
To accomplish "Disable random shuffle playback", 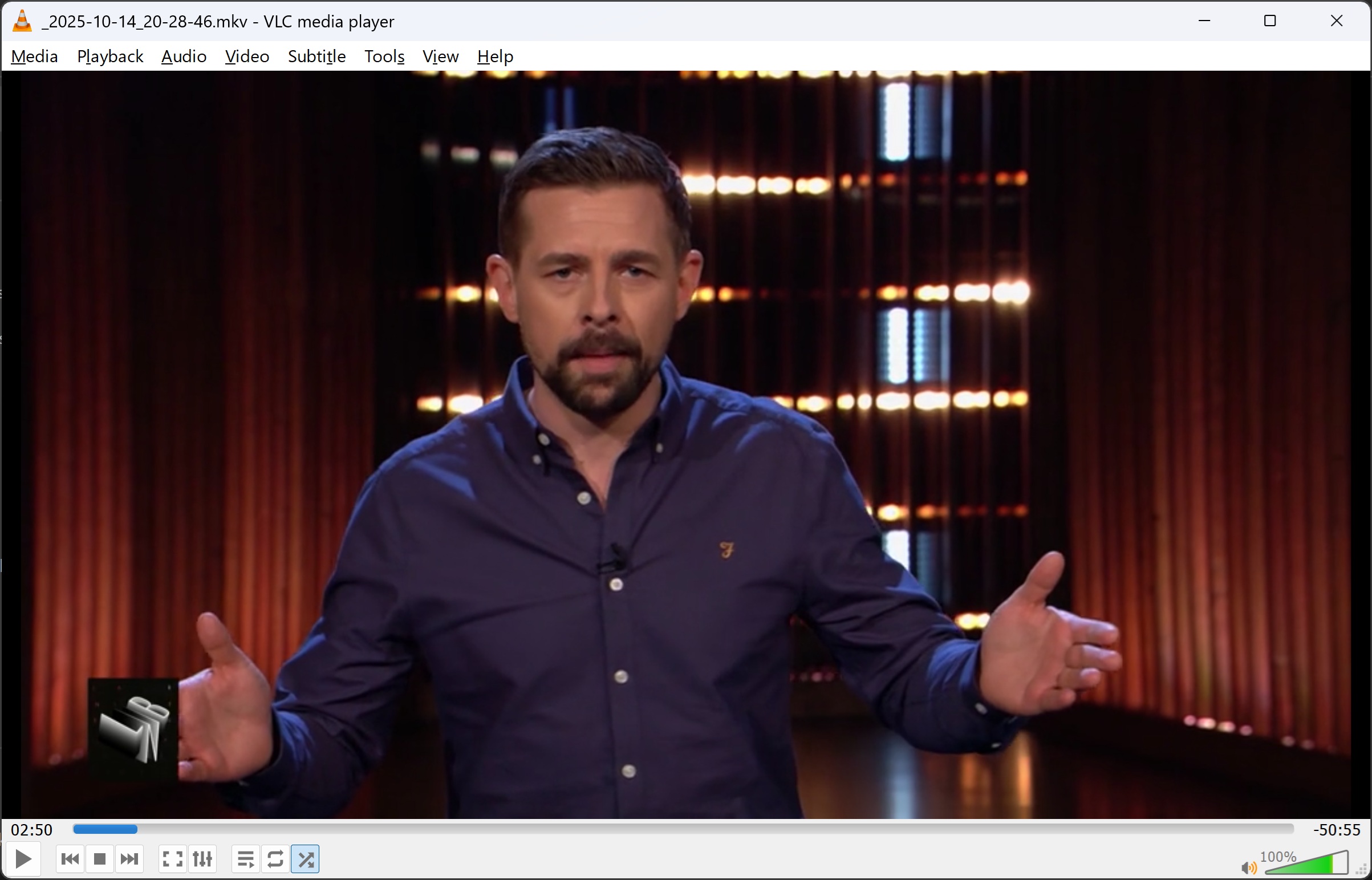I will pos(305,859).
